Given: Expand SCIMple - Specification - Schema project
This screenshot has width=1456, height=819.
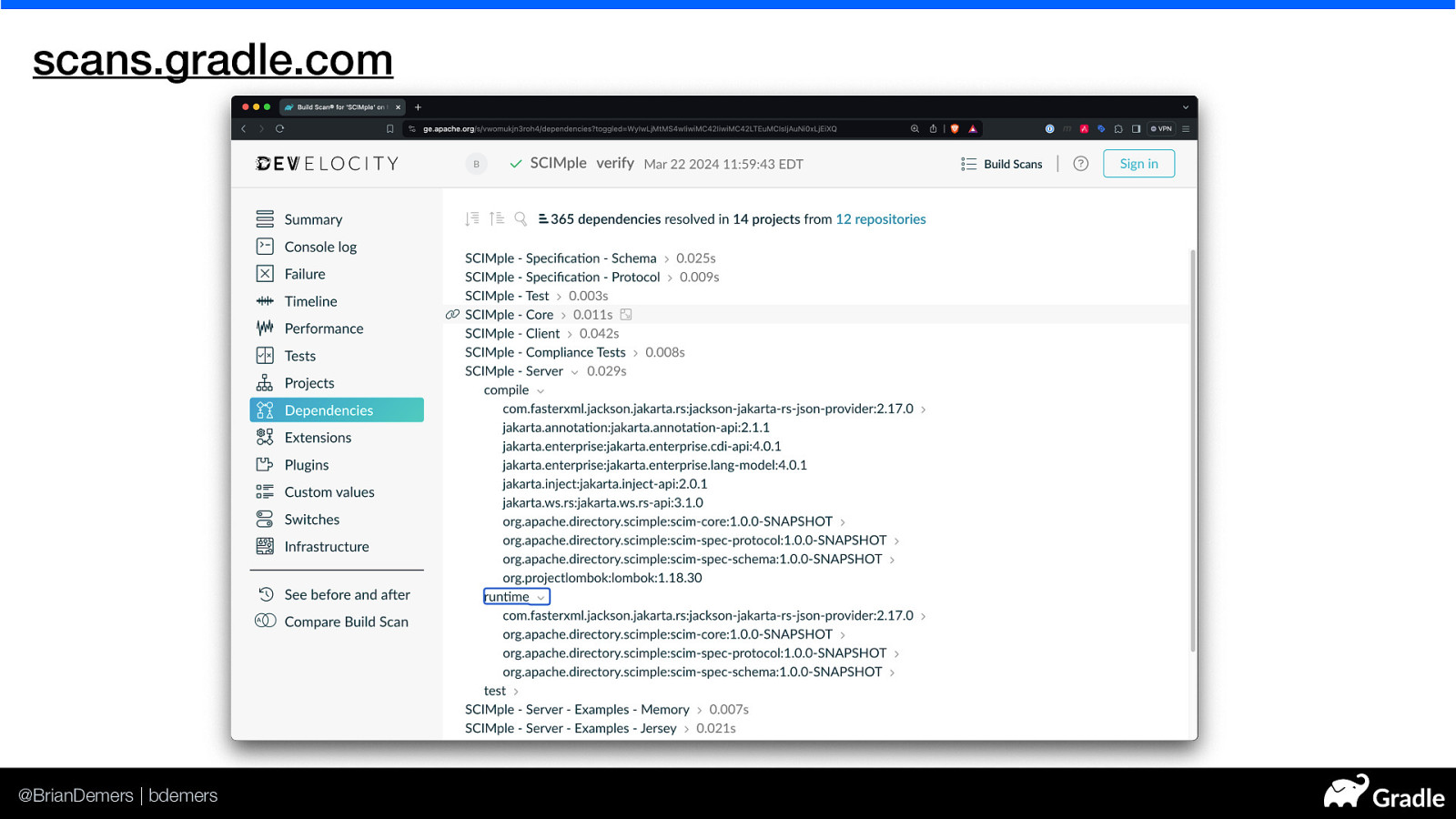Looking at the screenshot, I should [x=666, y=259].
